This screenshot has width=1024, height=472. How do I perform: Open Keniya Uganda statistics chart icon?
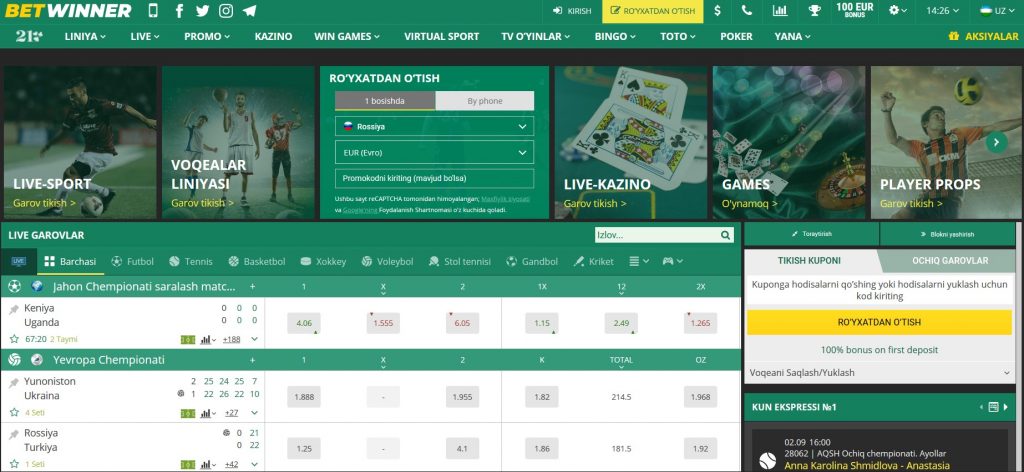point(208,339)
